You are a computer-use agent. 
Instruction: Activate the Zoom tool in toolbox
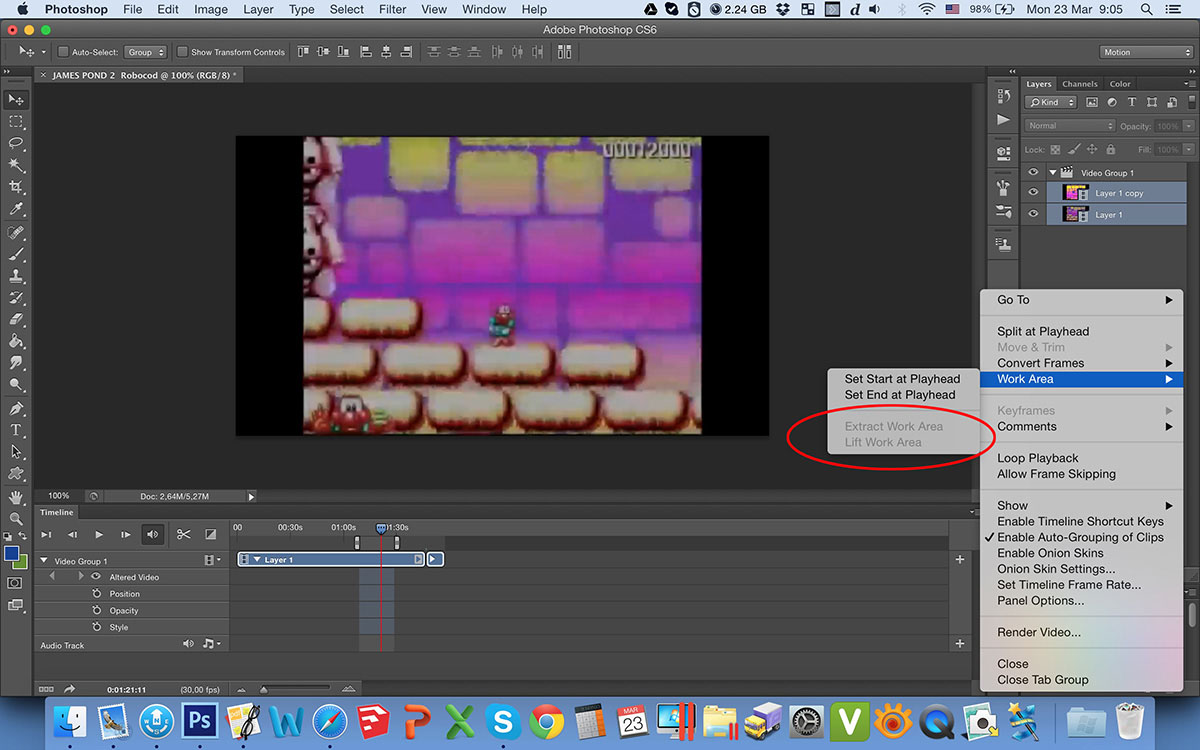pos(16,518)
